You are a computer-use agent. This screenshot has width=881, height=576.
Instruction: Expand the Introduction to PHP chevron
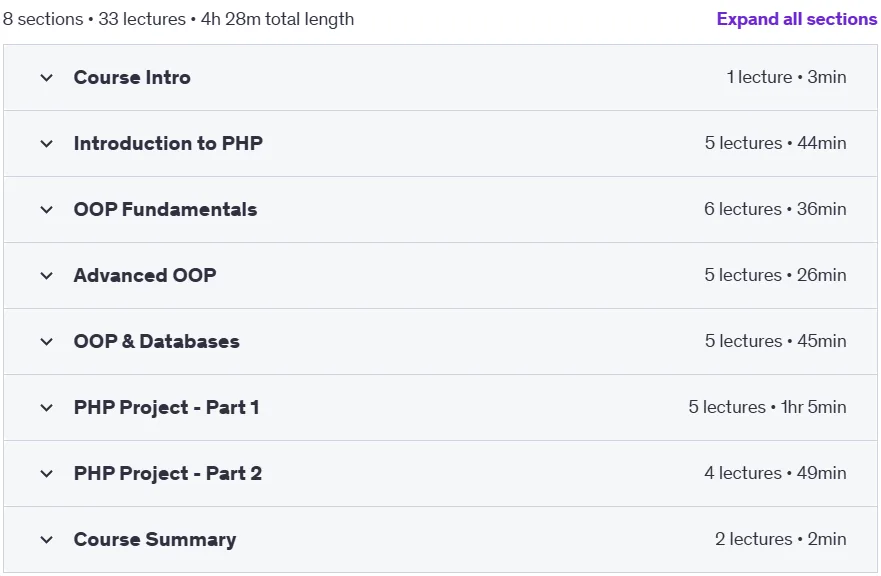tap(47, 144)
